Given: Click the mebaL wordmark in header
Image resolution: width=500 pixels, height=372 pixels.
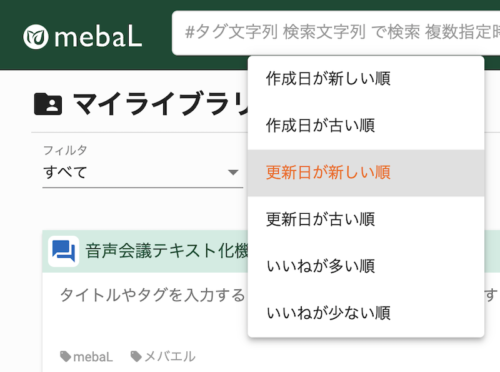Looking at the screenshot, I should click(x=98, y=37).
